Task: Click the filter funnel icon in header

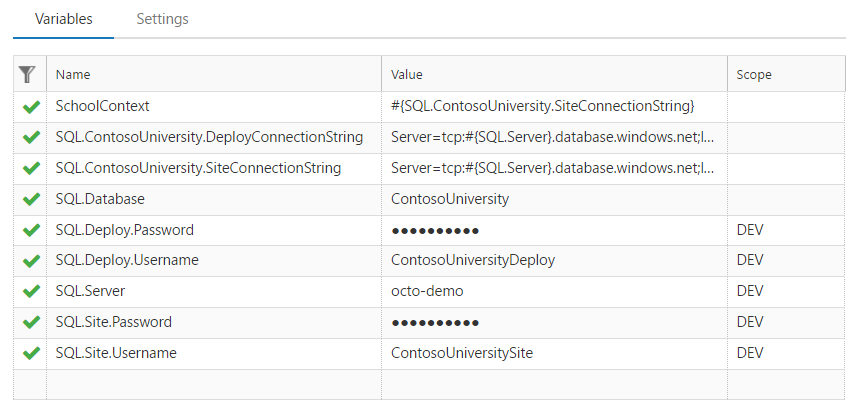Action: [27, 74]
